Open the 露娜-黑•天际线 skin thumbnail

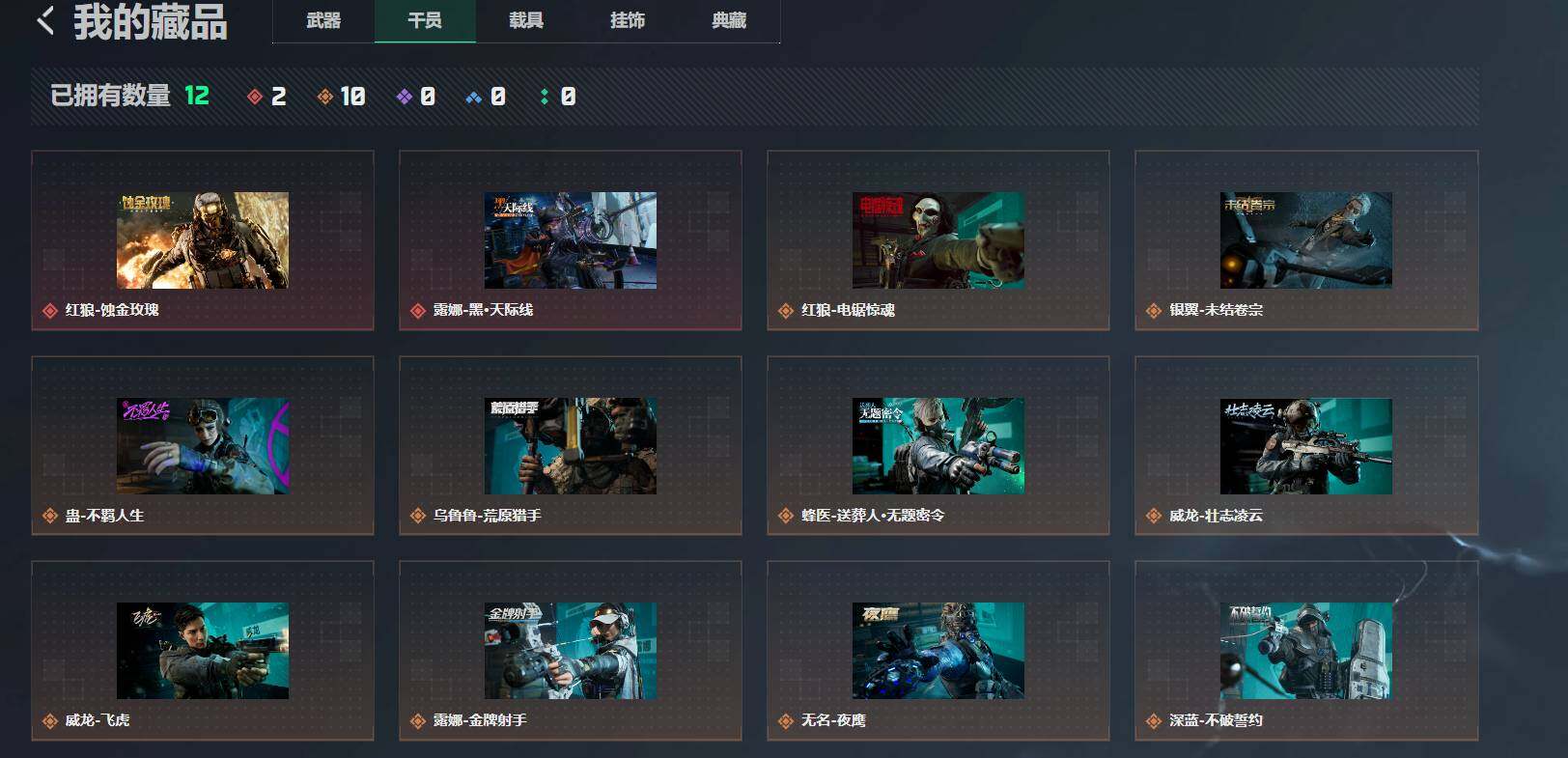(571, 240)
